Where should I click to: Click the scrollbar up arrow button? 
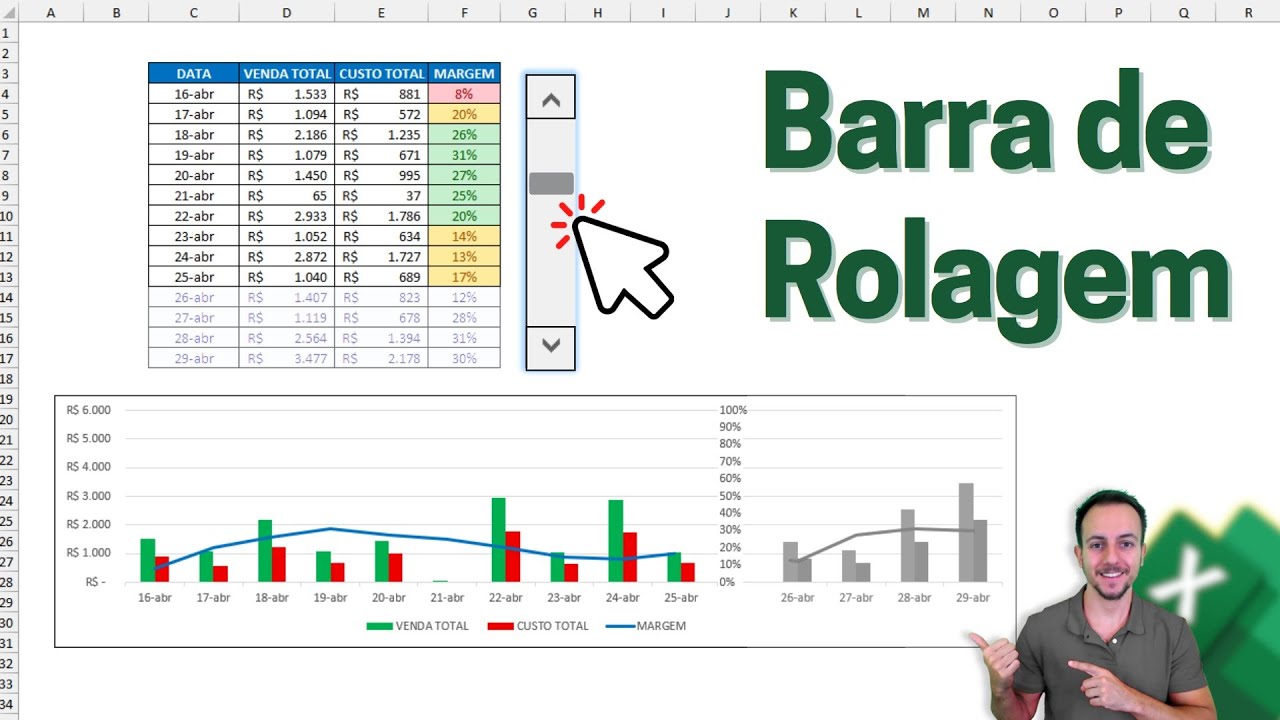[x=551, y=99]
